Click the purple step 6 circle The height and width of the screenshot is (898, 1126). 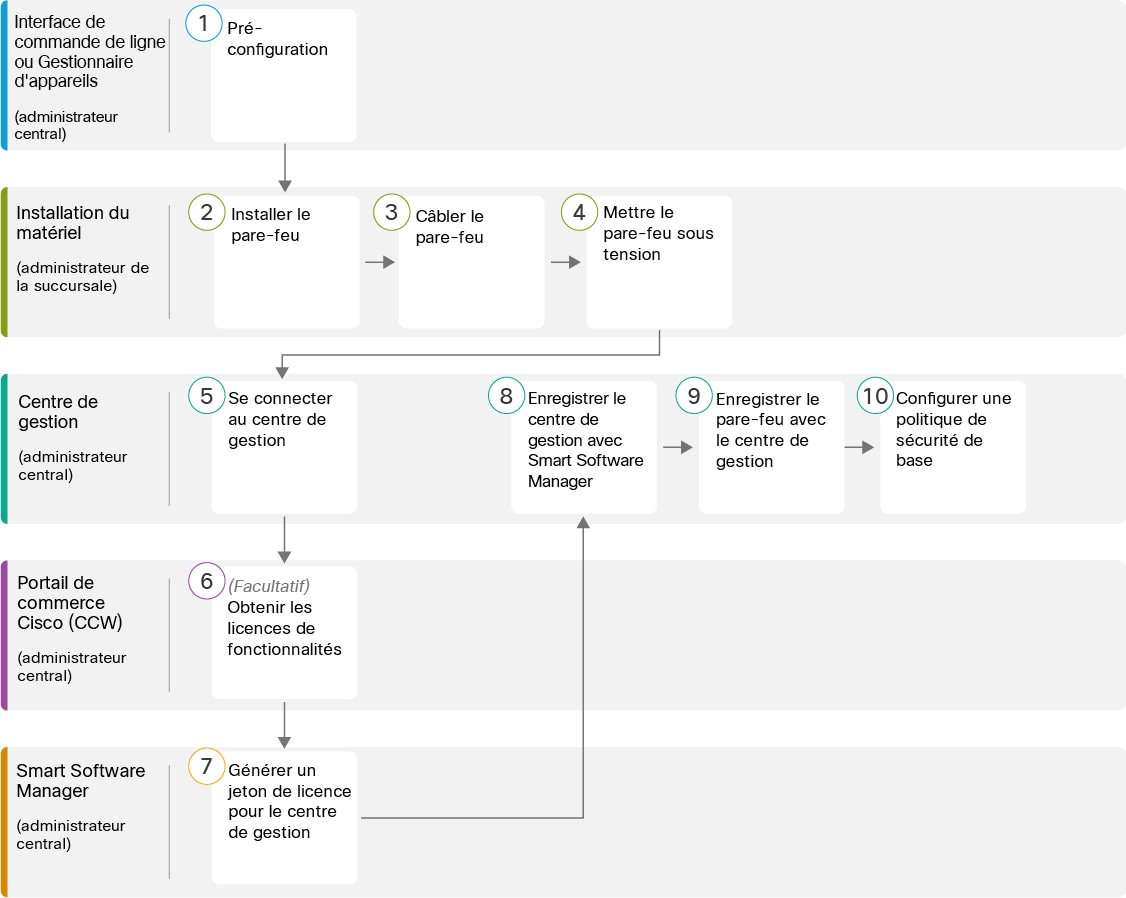point(207,581)
